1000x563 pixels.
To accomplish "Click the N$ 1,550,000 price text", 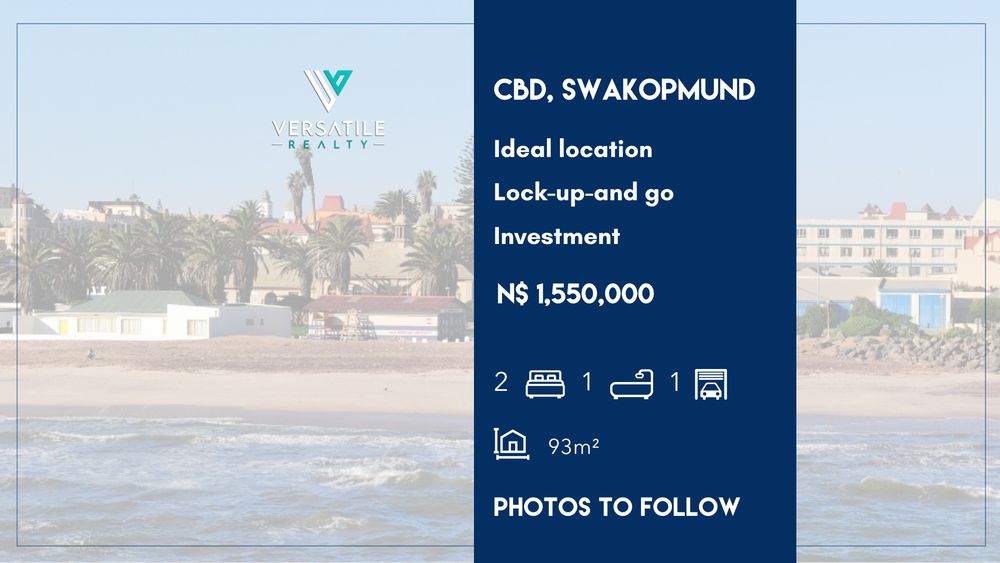I will (575, 294).
